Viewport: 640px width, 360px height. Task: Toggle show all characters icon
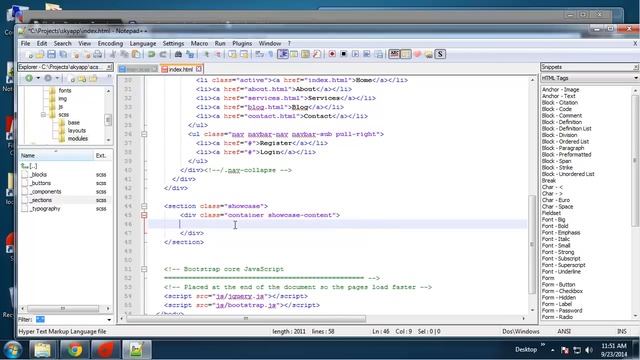pyautogui.click(x=271, y=54)
